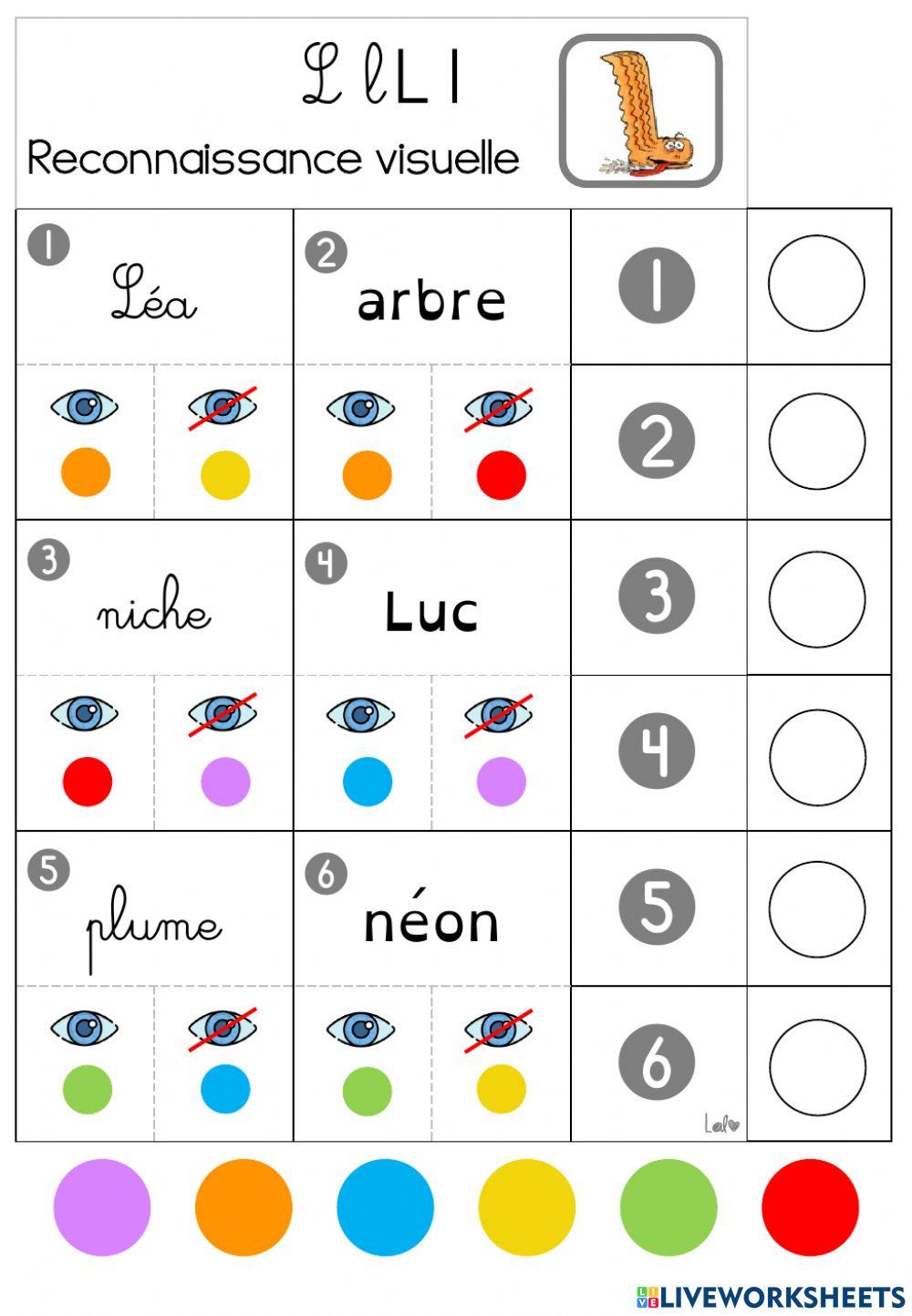Click the cursive word plume in card 5
The image size is (912, 1316).
pyautogui.click(x=153, y=927)
